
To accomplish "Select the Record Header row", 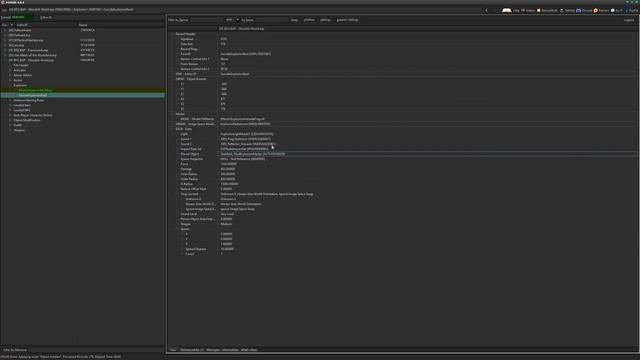I will [402, 34].
